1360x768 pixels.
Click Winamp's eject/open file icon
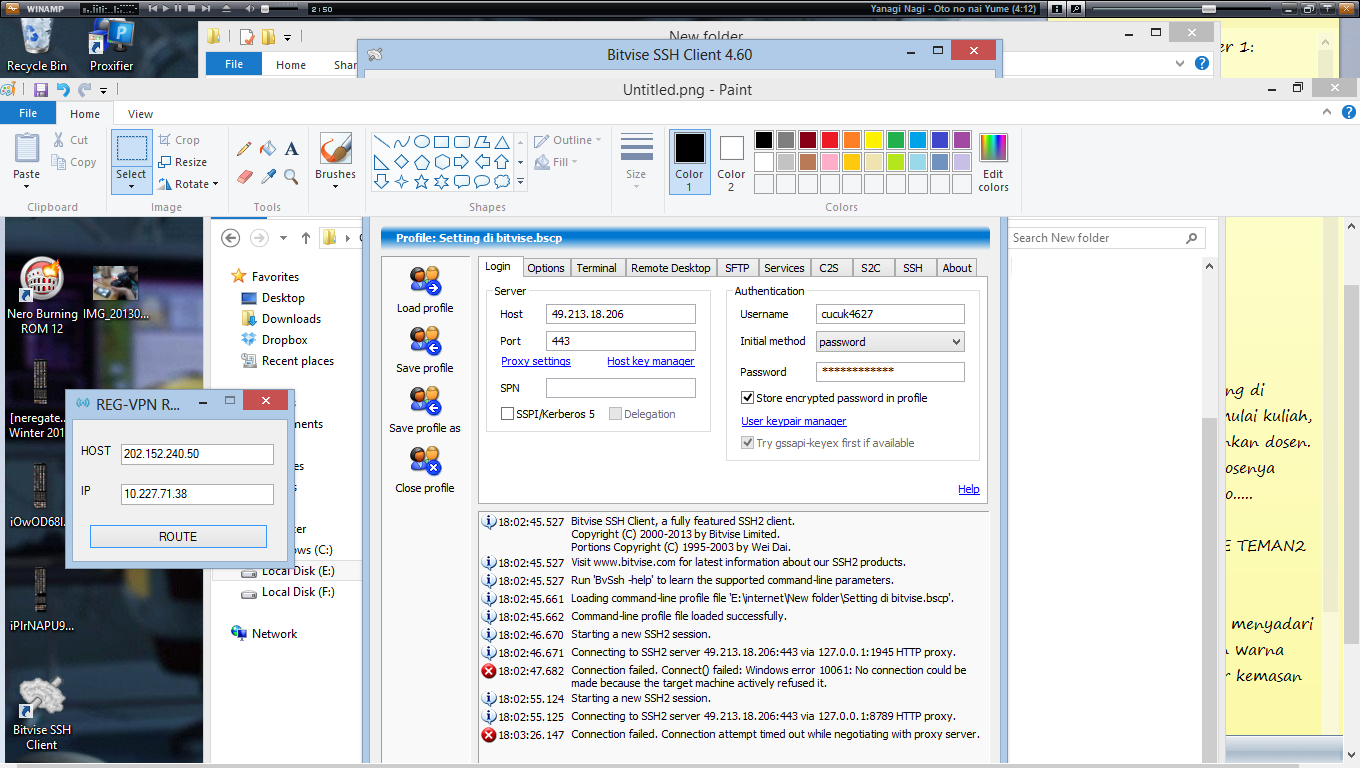[226, 8]
